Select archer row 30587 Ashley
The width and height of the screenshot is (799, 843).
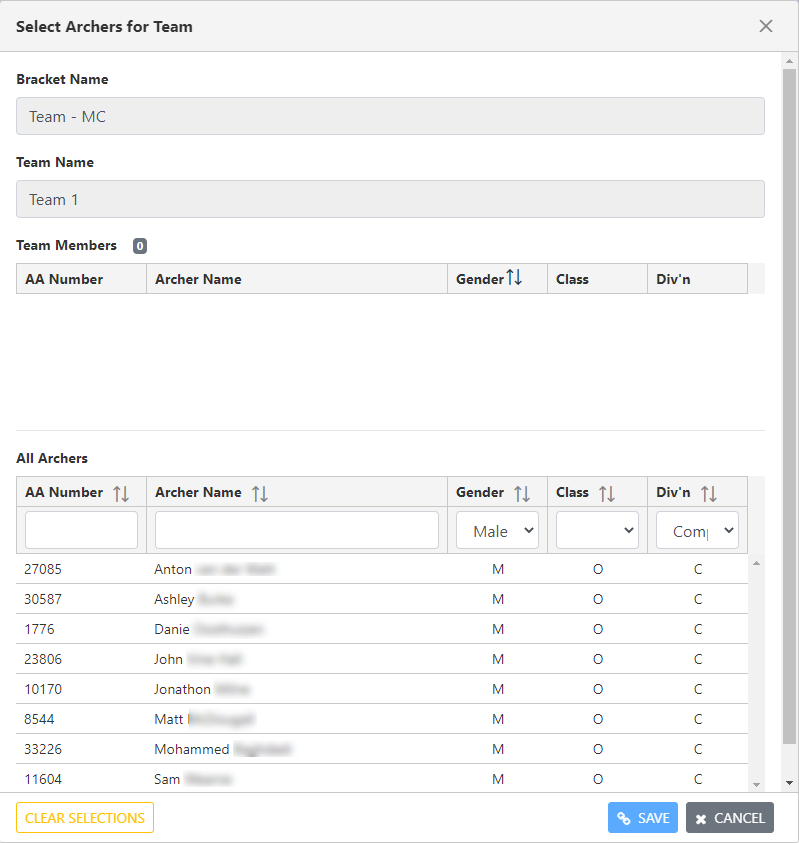[x=382, y=599]
